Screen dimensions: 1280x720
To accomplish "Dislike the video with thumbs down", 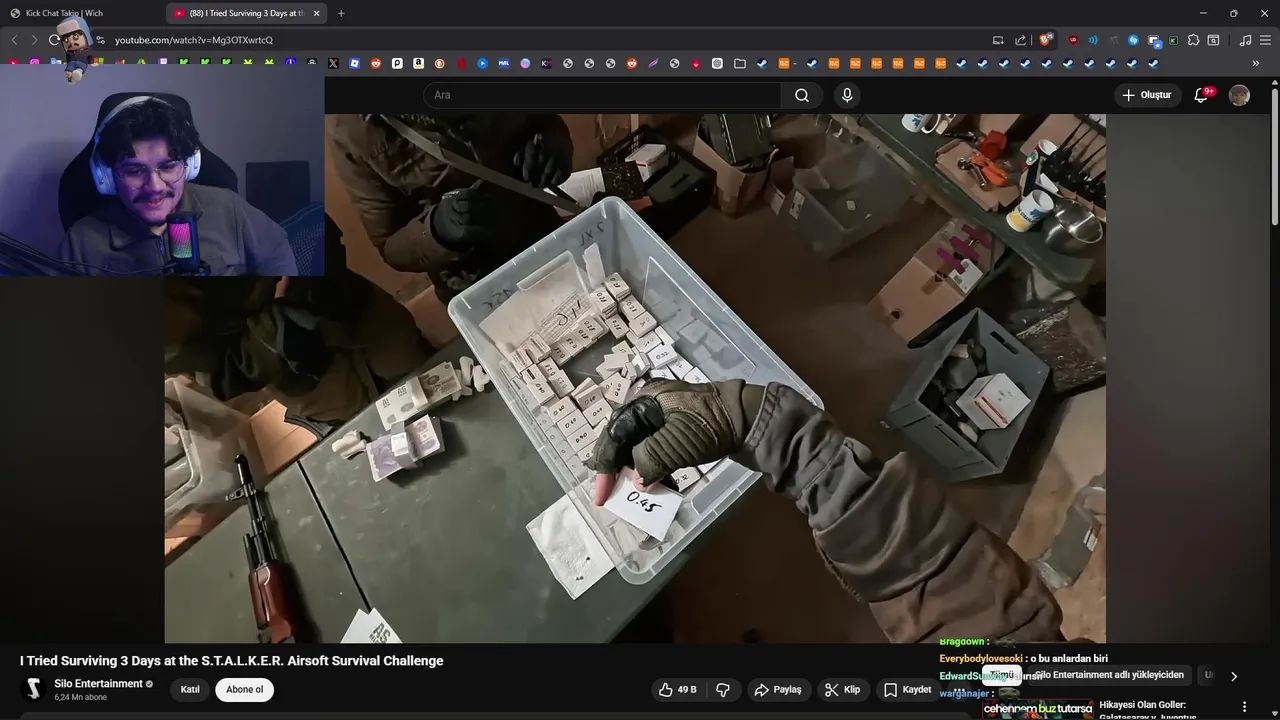I will tap(723, 690).
